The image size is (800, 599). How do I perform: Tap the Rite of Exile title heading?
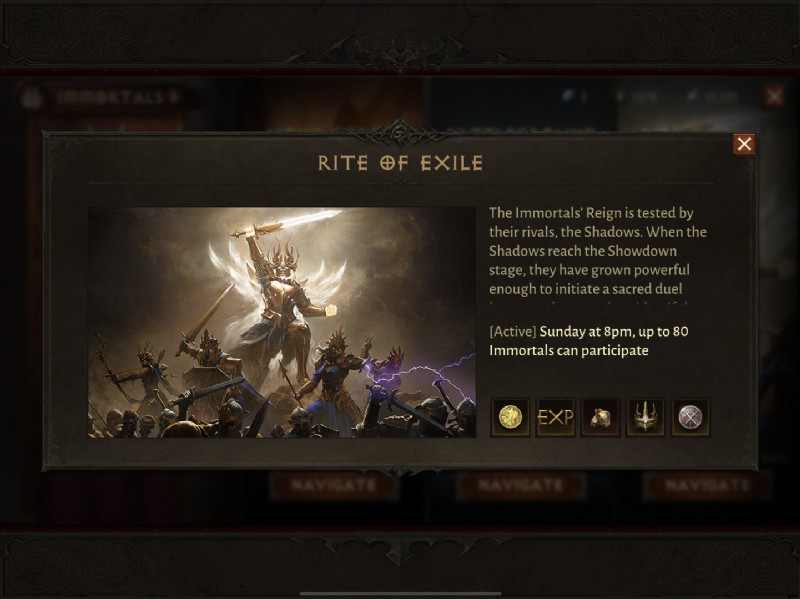401,163
